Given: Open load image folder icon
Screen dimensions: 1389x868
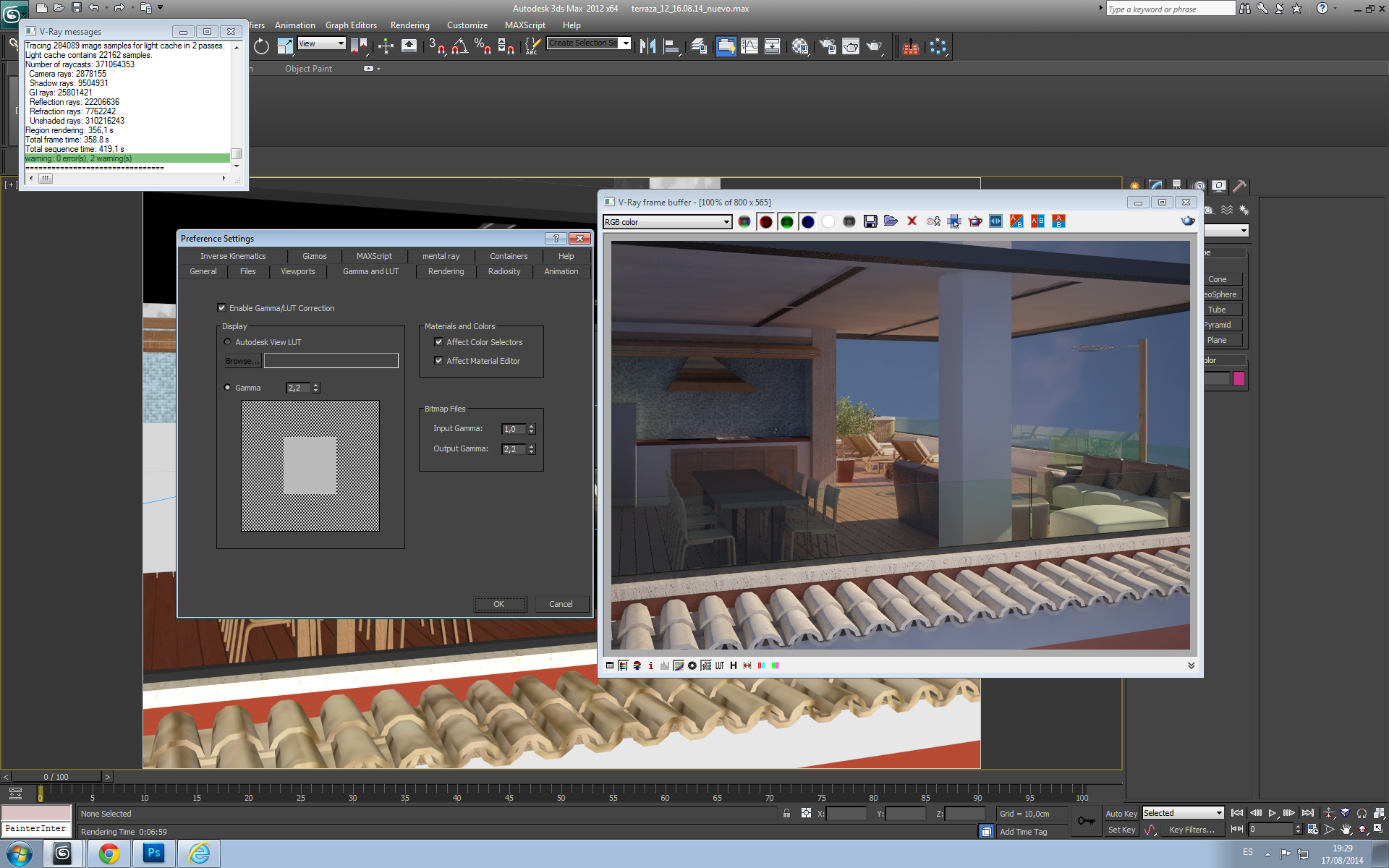Looking at the screenshot, I should [x=891, y=221].
